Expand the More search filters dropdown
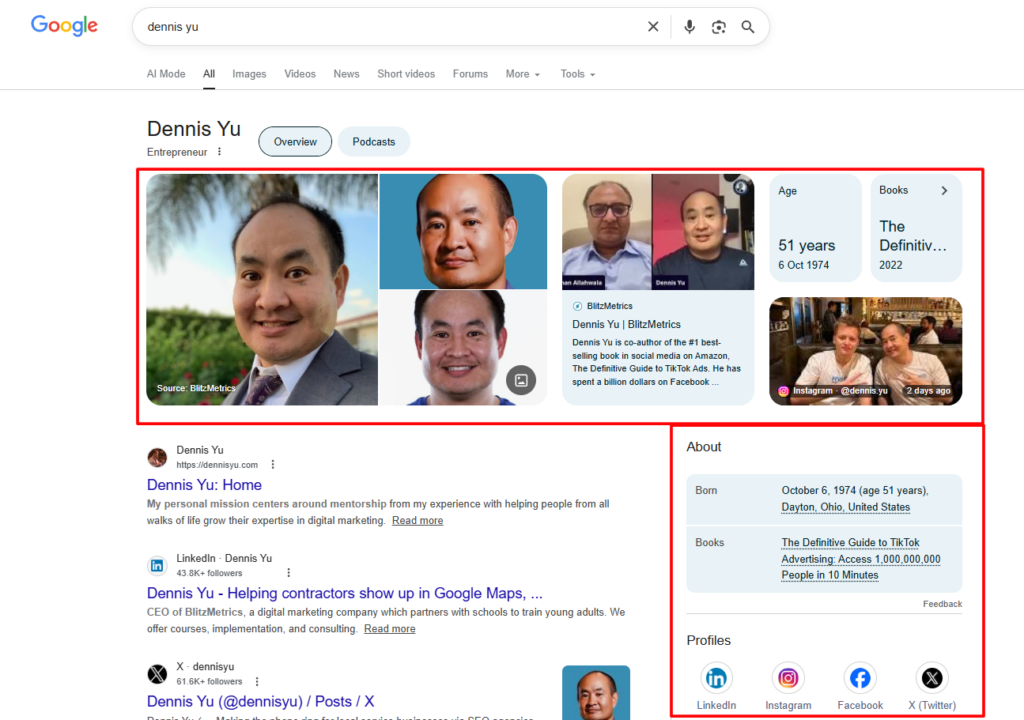 (x=522, y=74)
